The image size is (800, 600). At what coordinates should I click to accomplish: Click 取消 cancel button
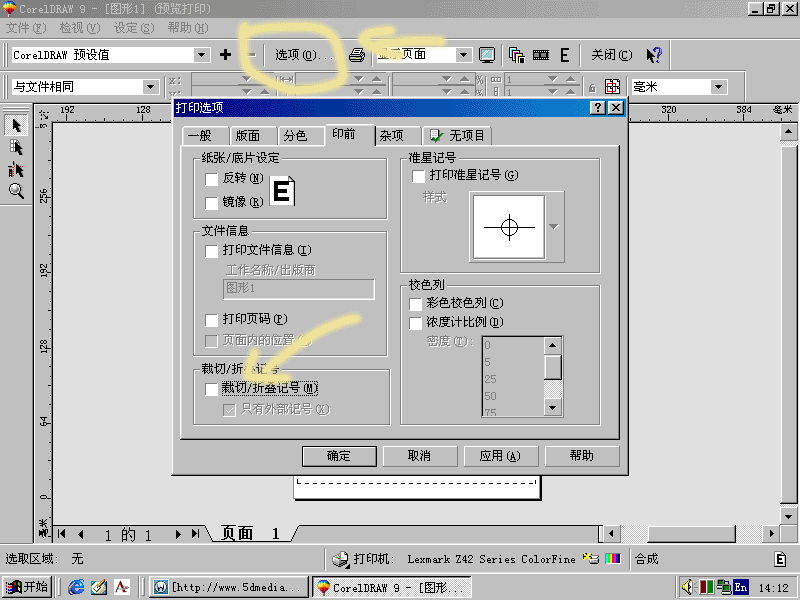tap(419, 456)
